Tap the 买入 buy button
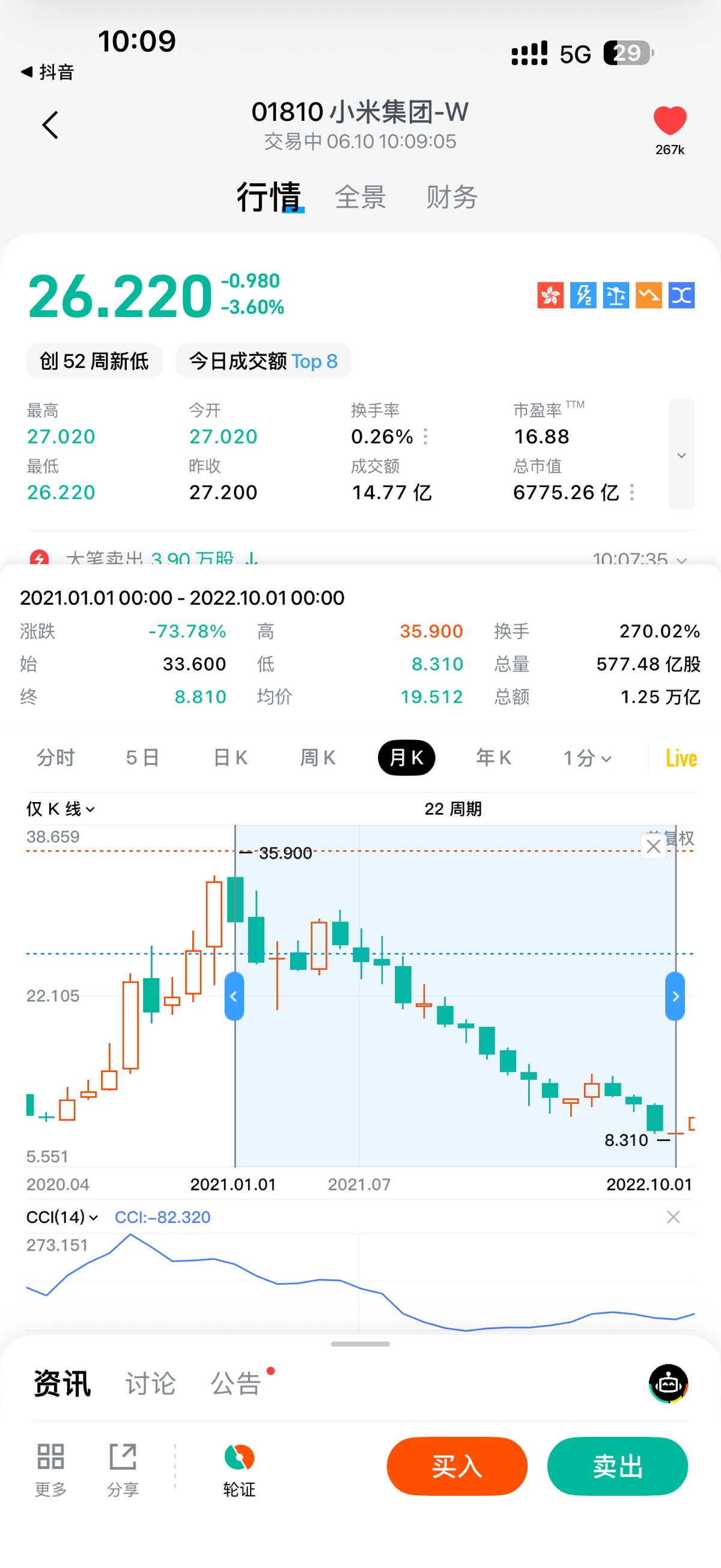The width and height of the screenshot is (721, 1568). click(457, 1466)
